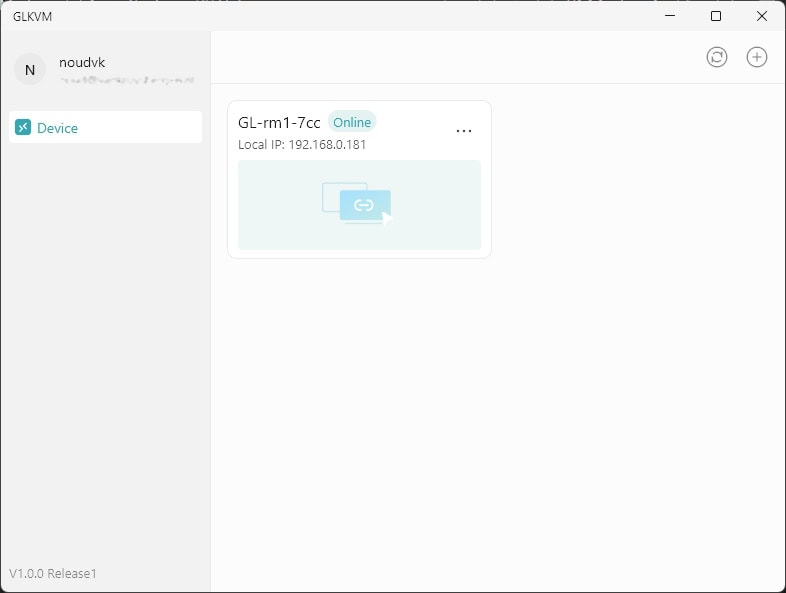This screenshot has width=786, height=593.
Task: Close the GLKVM window
Action: coord(762,15)
